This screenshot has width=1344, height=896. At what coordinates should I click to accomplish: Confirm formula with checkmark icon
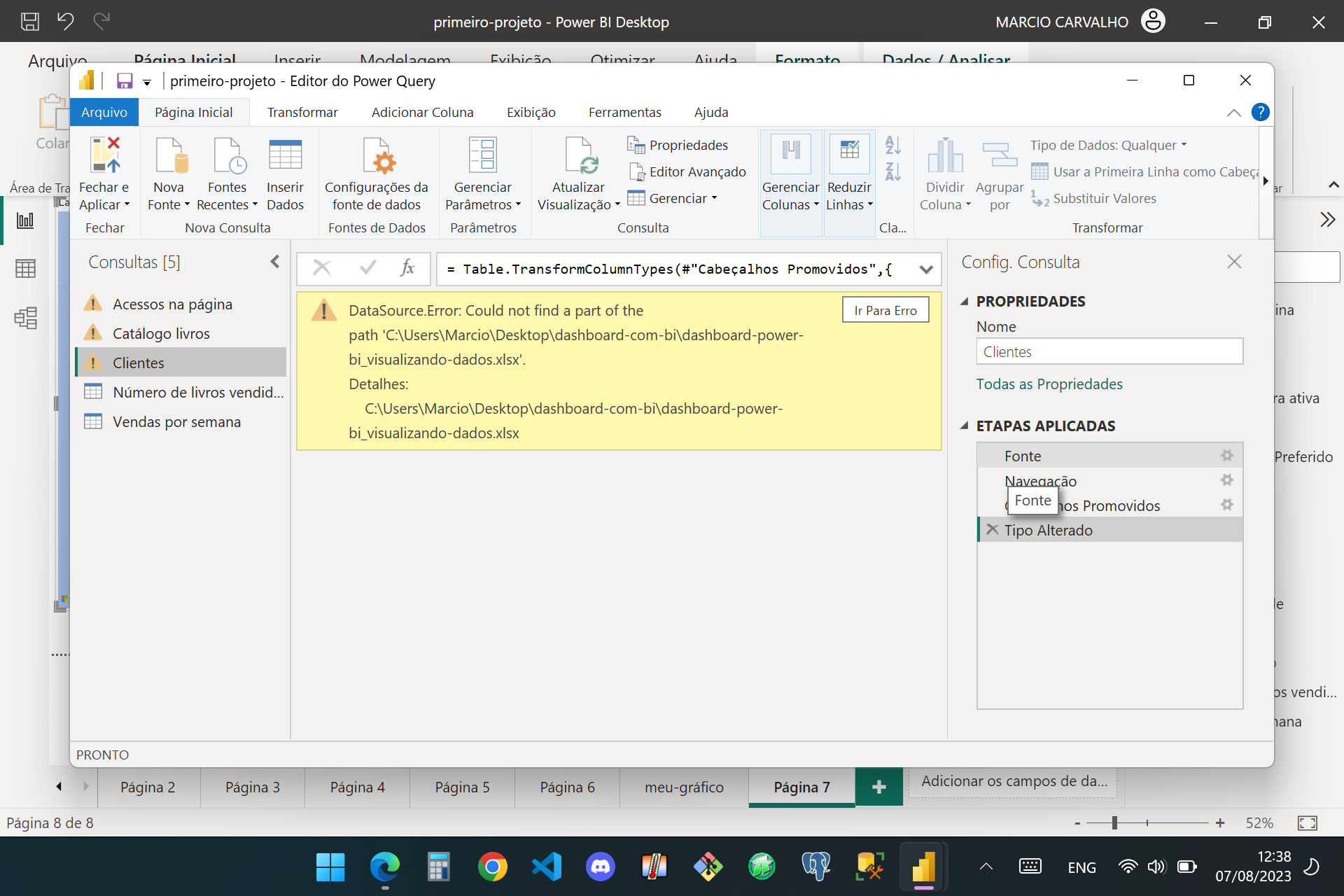[x=367, y=267]
